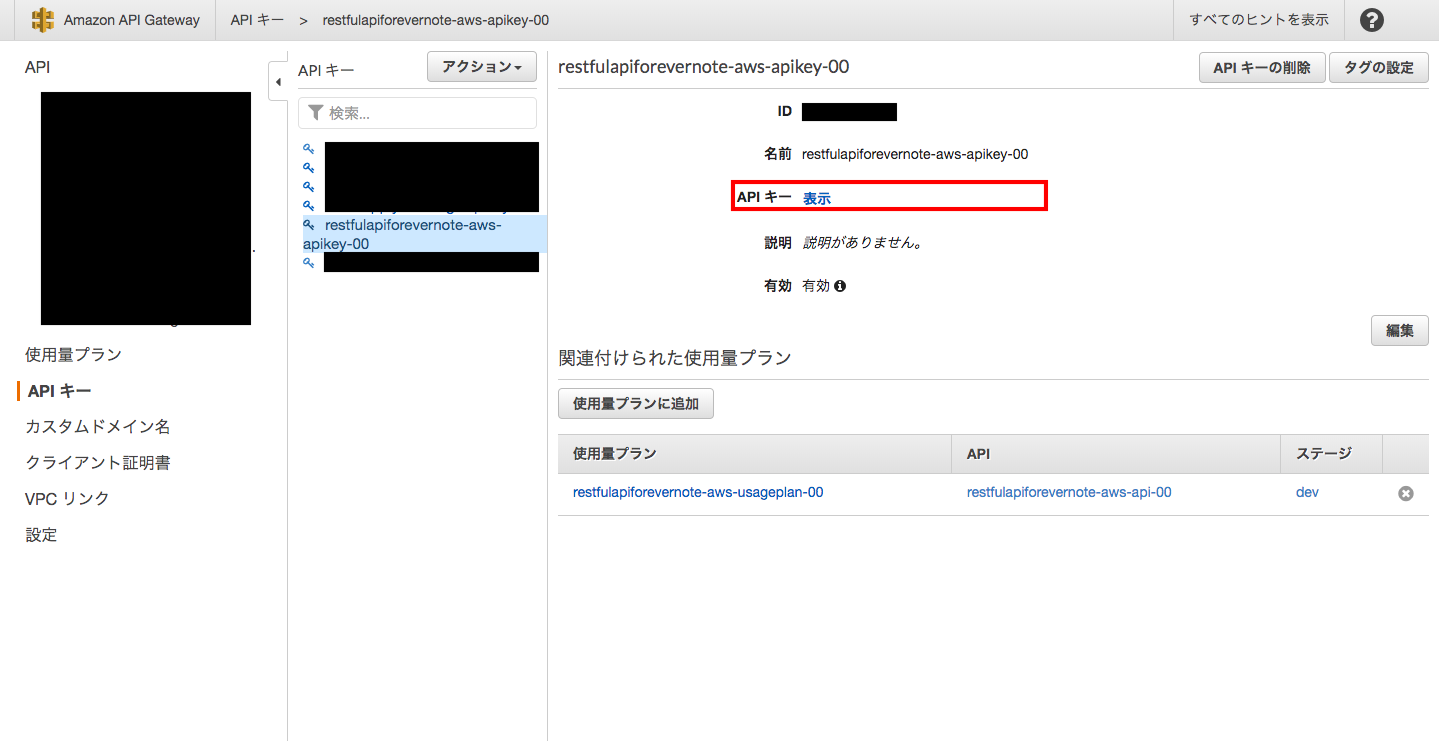Select APIキー in the sidebar
This screenshot has width=1439, height=750.
(60, 391)
